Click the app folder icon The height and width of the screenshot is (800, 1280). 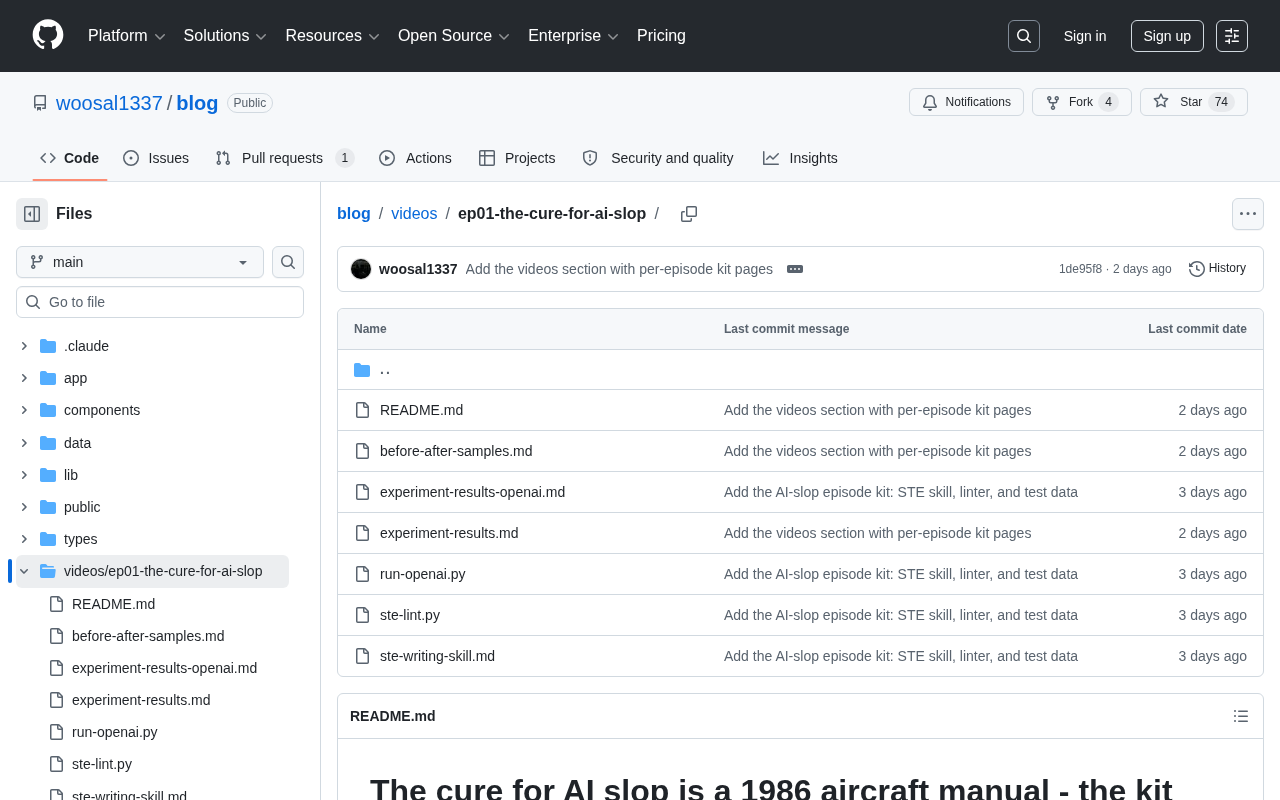coord(48,378)
